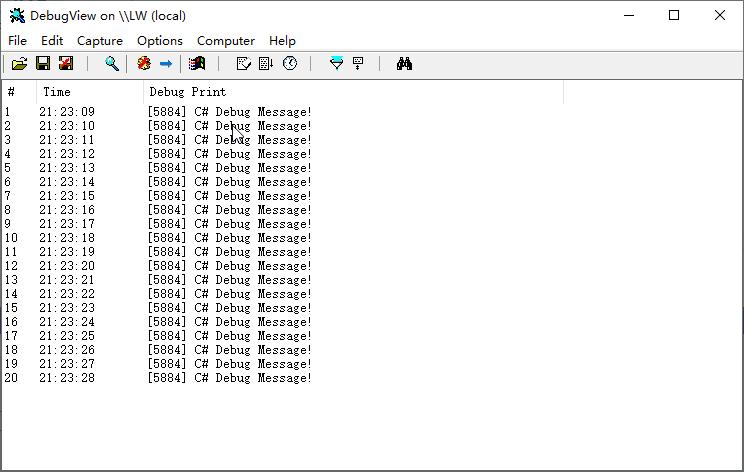The height and width of the screenshot is (472, 744).
Task: Maximize the DebugView window
Action: [674, 15]
